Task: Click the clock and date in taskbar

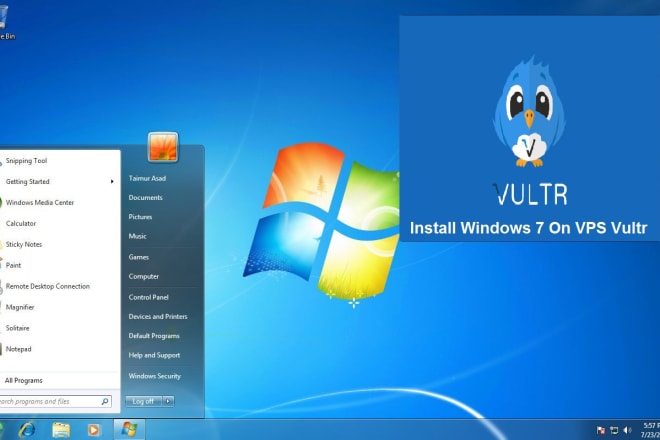Action: tap(650, 430)
